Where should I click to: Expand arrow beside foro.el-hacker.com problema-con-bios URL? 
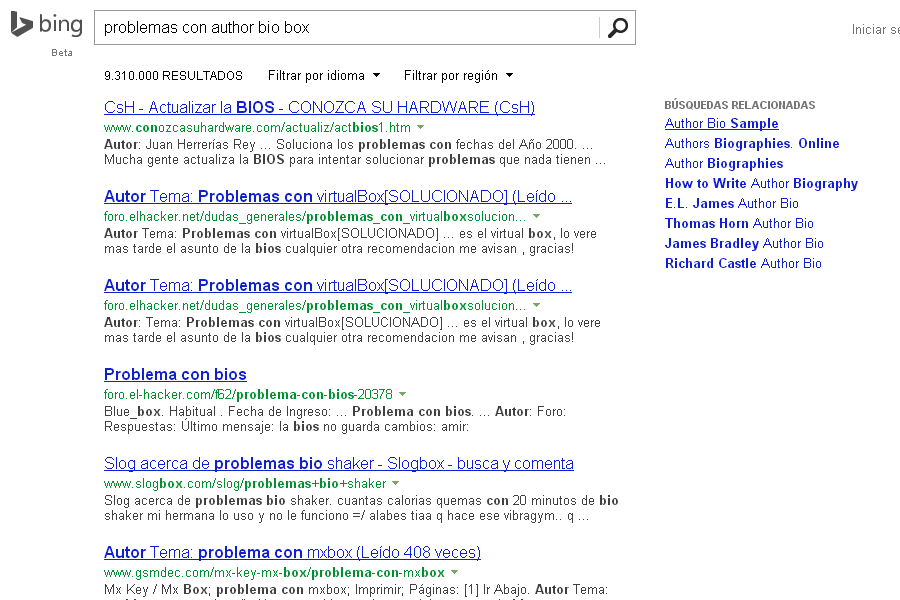click(402, 394)
